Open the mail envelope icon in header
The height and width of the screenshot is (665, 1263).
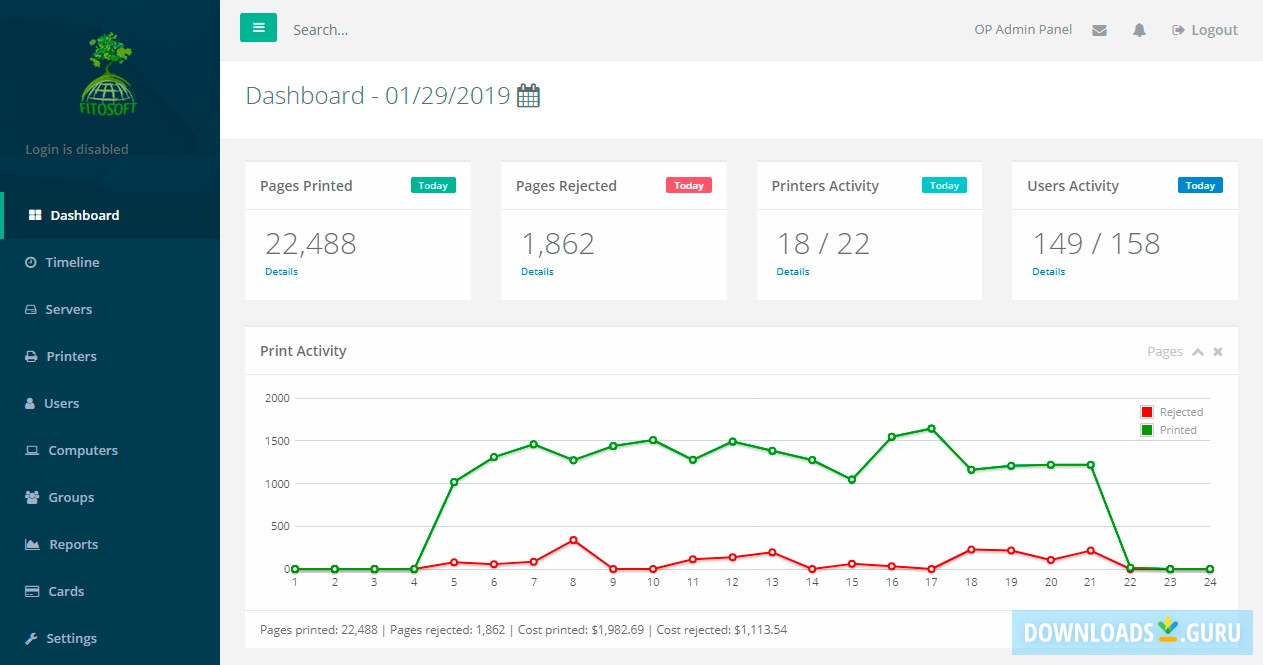[1099, 30]
